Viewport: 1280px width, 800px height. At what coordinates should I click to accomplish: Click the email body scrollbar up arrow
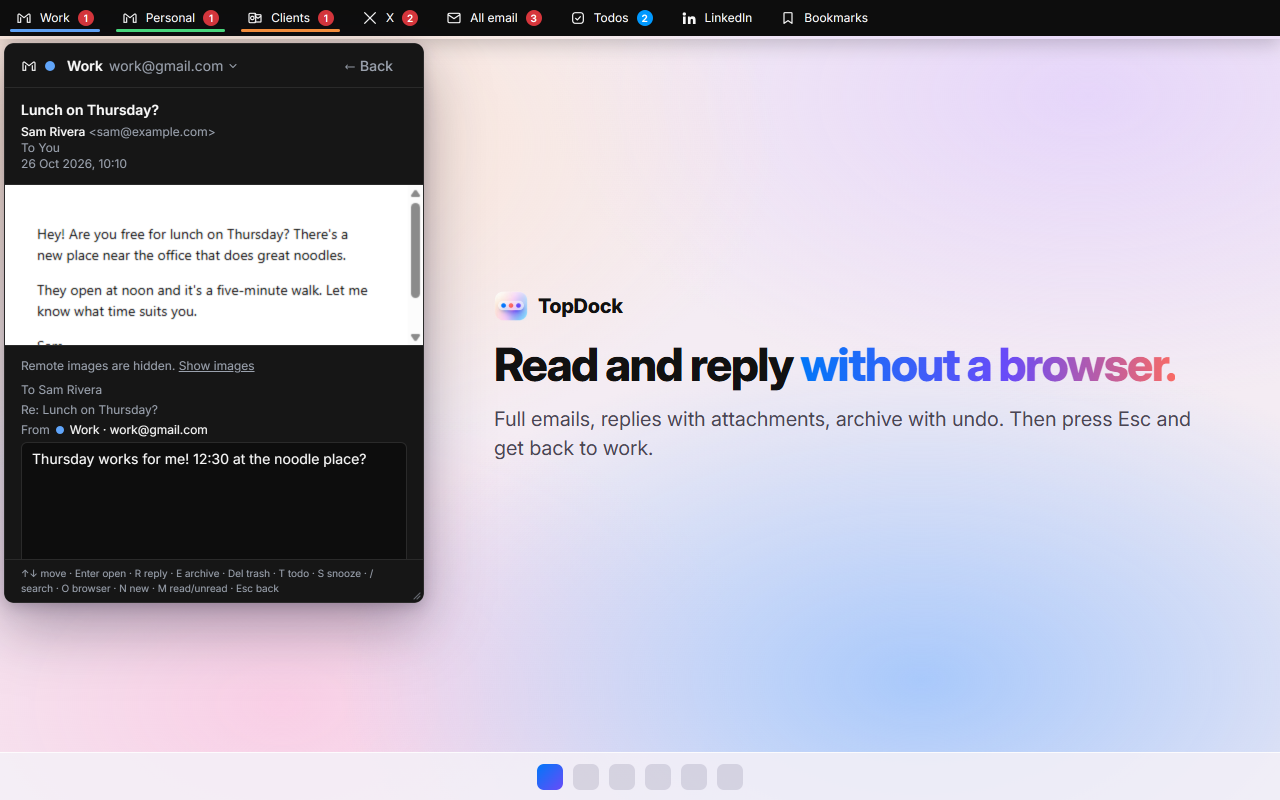(x=415, y=194)
